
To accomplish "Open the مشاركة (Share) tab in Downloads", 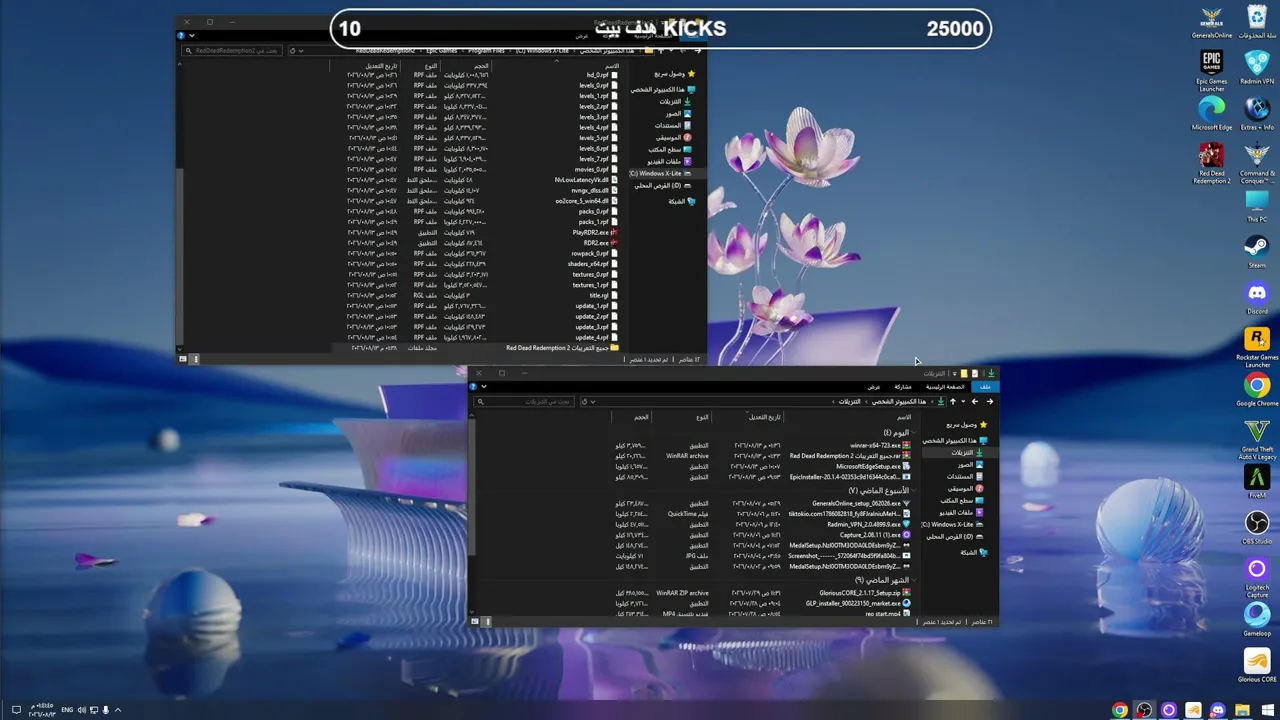I will (x=903, y=387).
